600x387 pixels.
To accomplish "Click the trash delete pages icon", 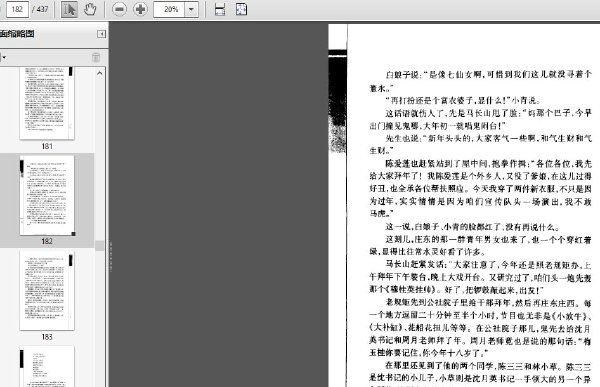I will [96, 57].
